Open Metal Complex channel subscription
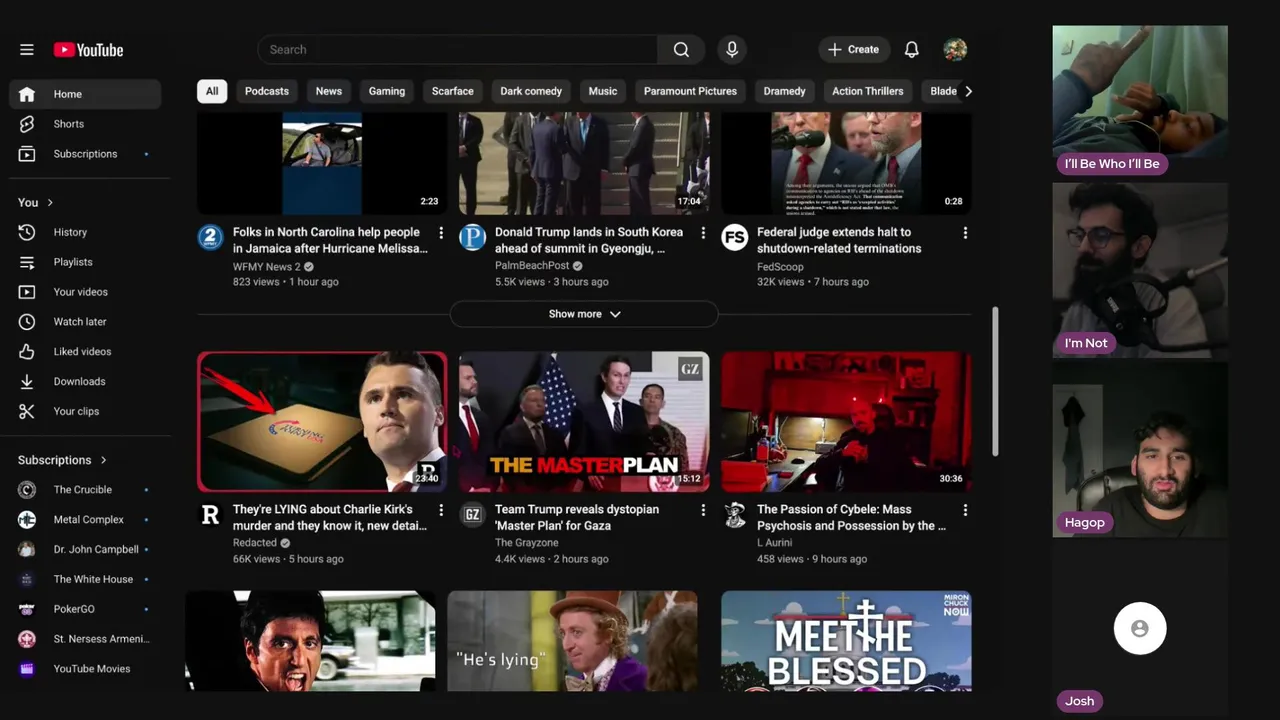This screenshot has width=1280, height=720. [x=85, y=520]
